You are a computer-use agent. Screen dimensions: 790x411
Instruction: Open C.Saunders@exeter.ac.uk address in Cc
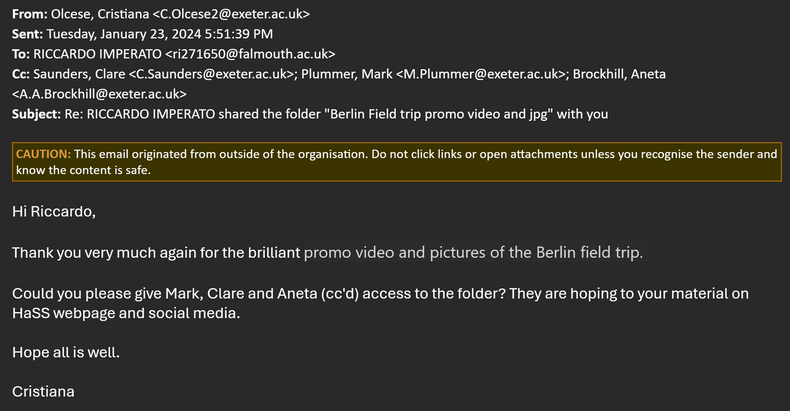pos(212,74)
